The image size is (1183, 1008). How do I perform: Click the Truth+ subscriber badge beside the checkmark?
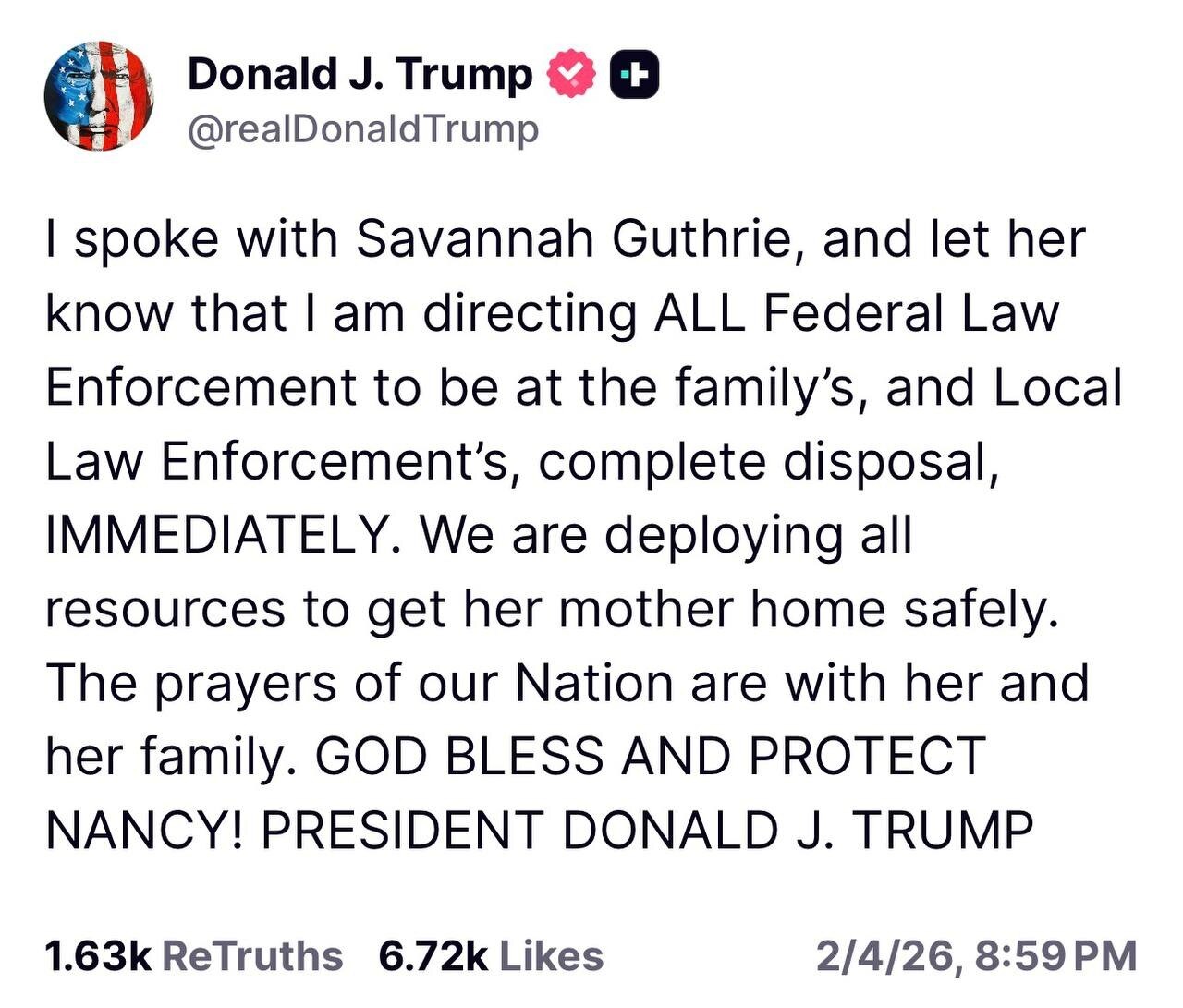pos(634,73)
